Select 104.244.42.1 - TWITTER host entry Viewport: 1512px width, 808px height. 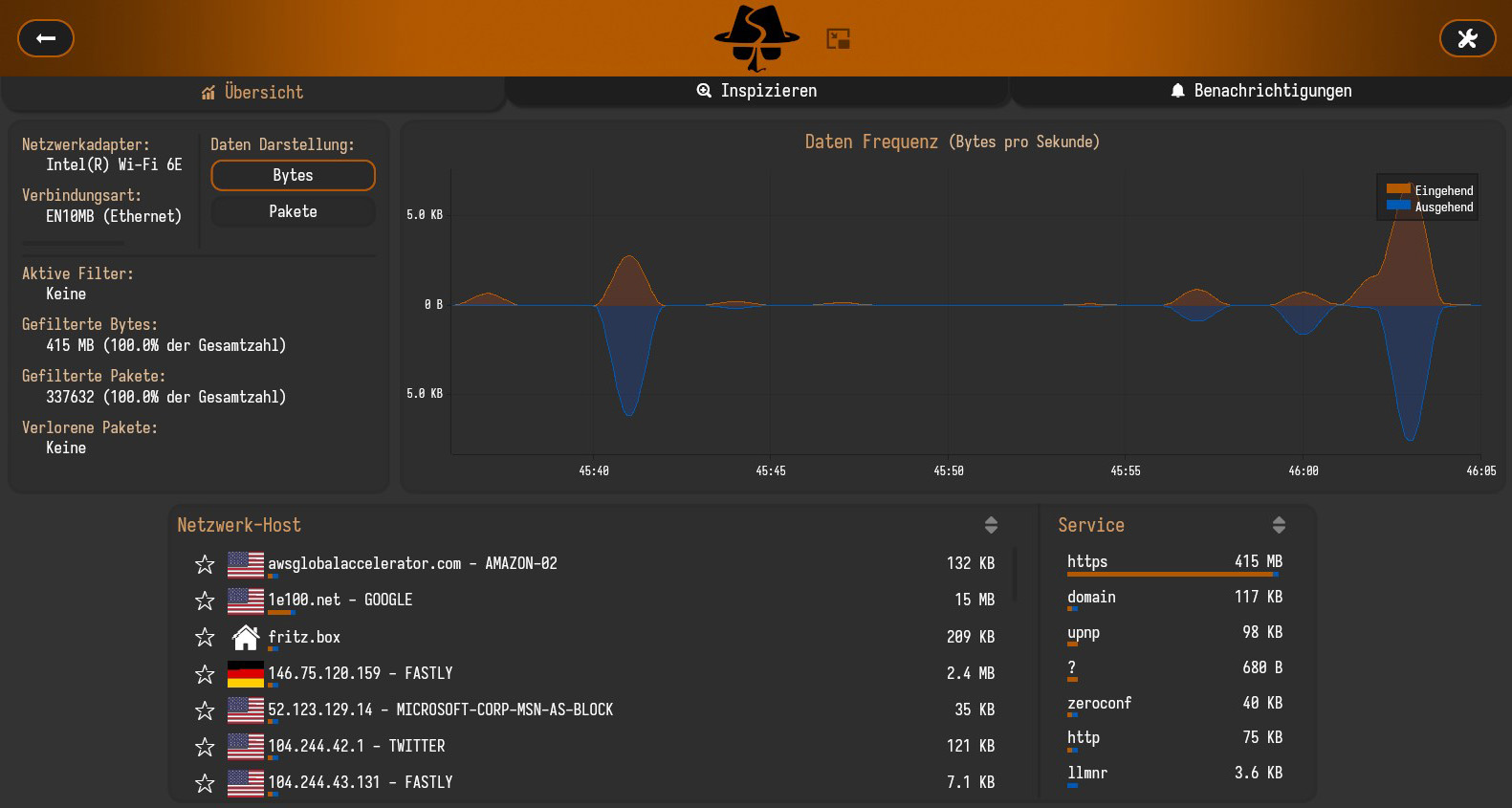(x=593, y=747)
